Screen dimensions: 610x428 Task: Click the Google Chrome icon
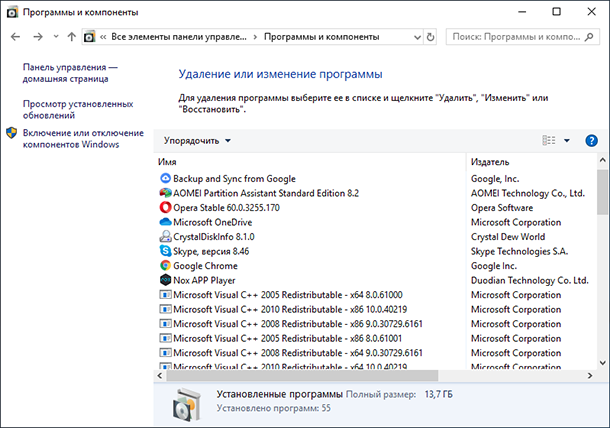165,265
